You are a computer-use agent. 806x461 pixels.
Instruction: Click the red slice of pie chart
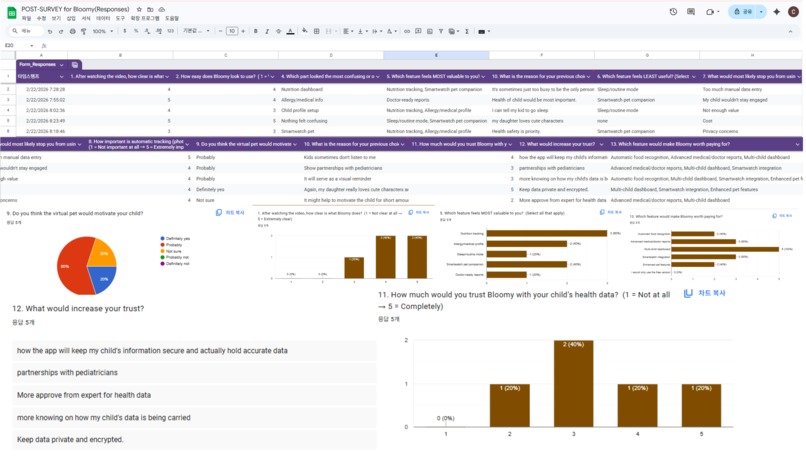(72, 267)
